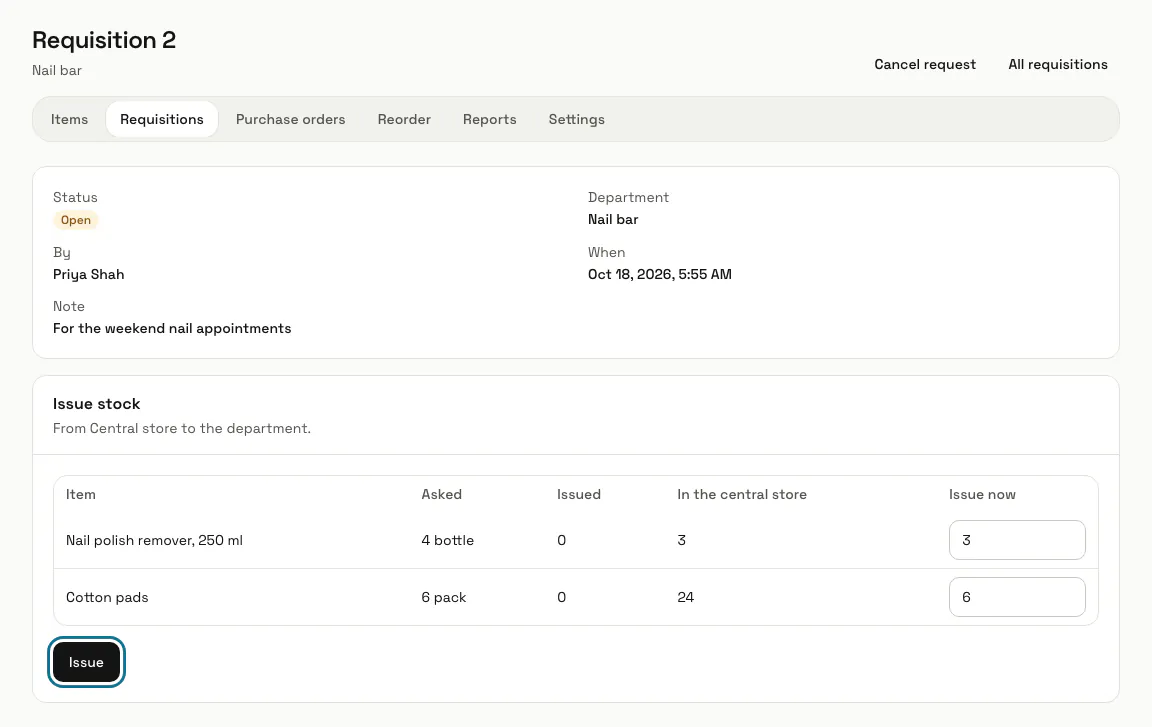Focus the Issue now field for Cotton pads

tap(1017, 597)
